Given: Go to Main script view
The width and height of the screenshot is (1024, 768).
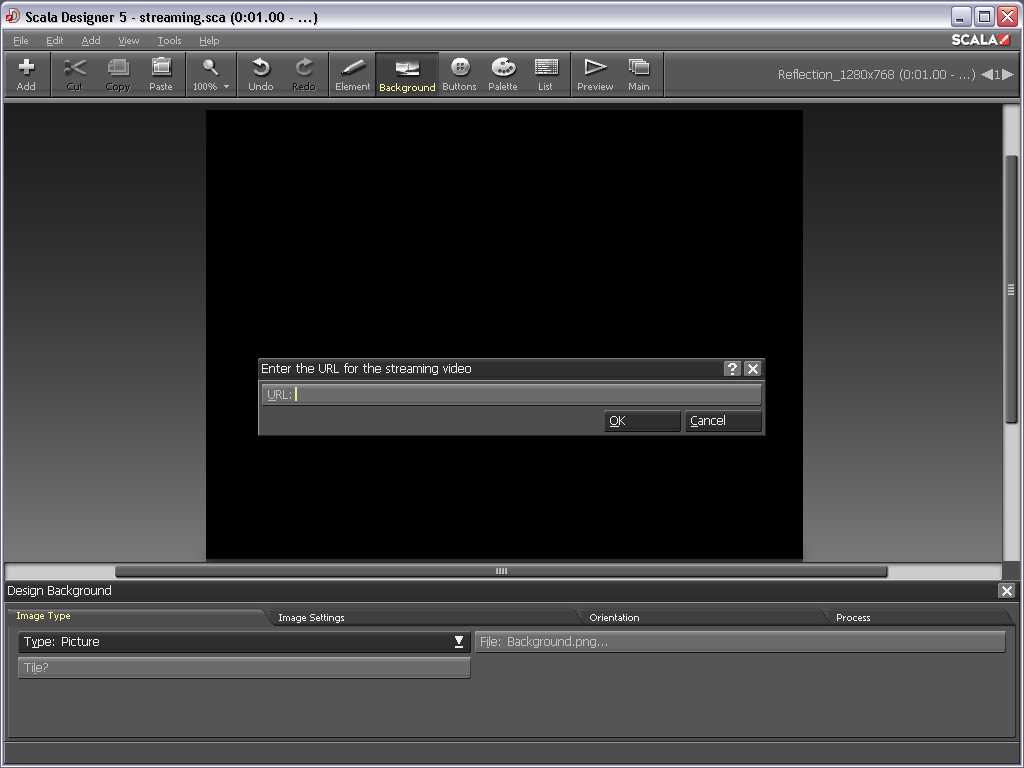Looking at the screenshot, I should pyautogui.click(x=638, y=74).
